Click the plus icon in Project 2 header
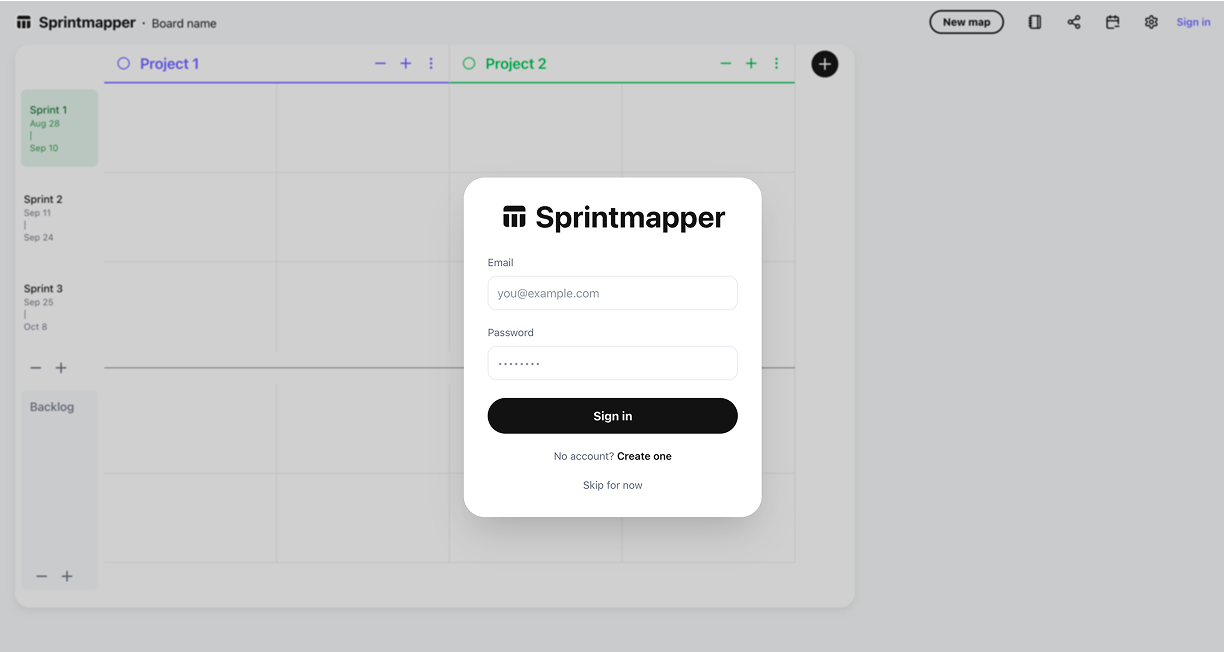Screen dimensions: 1224x652 click(x=751, y=63)
